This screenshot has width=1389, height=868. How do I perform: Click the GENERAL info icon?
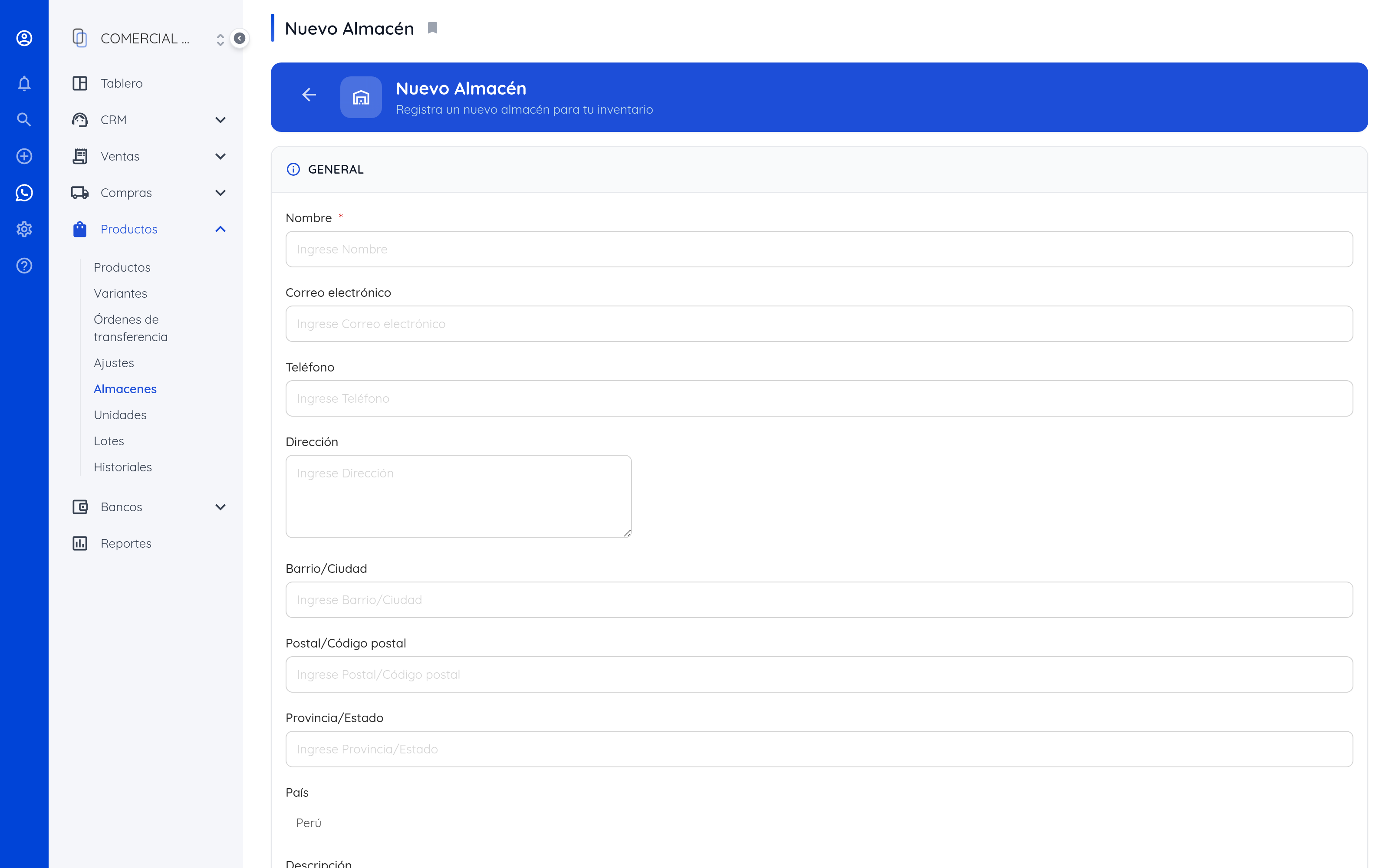[293, 169]
